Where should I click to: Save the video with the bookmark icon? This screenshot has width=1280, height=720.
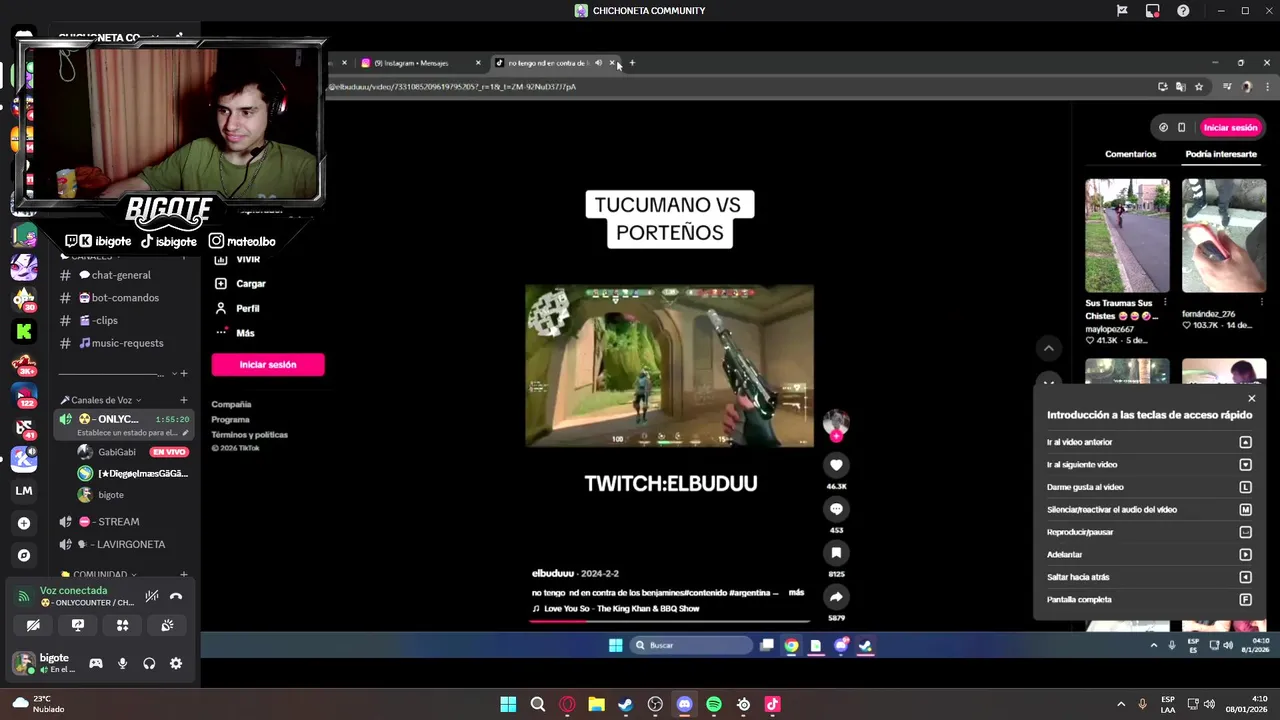(x=836, y=553)
